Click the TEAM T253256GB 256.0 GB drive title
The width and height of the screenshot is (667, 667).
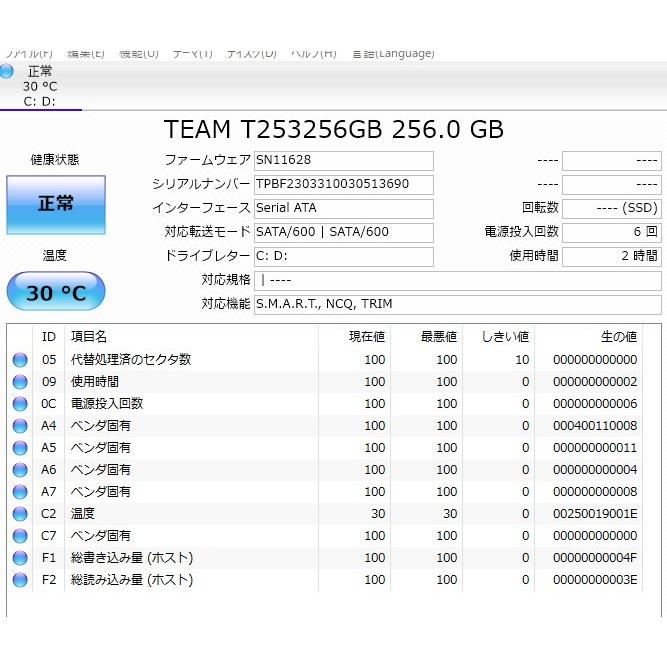click(334, 129)
